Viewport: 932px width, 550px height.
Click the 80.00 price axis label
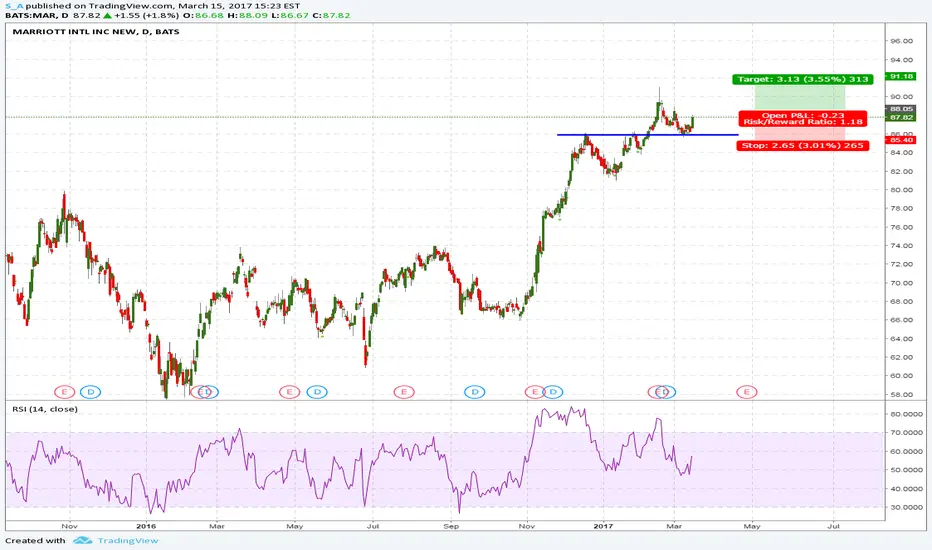click(x=902, y=190)
